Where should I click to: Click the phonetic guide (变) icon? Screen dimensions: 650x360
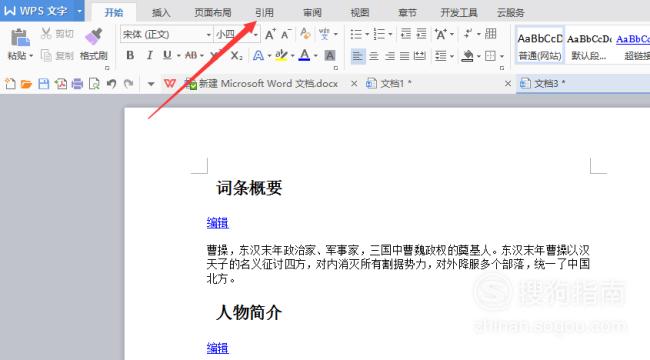324,34
